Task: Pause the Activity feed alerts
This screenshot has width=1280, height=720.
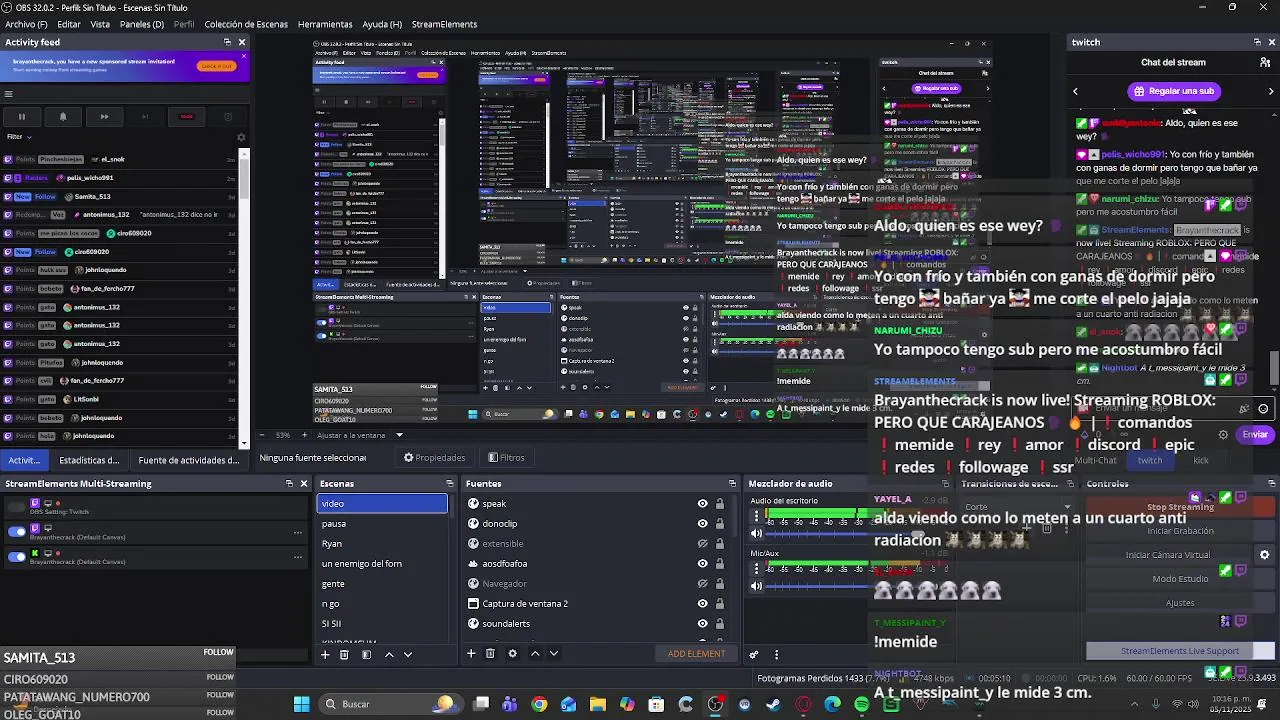Action: tap(21, 117)
